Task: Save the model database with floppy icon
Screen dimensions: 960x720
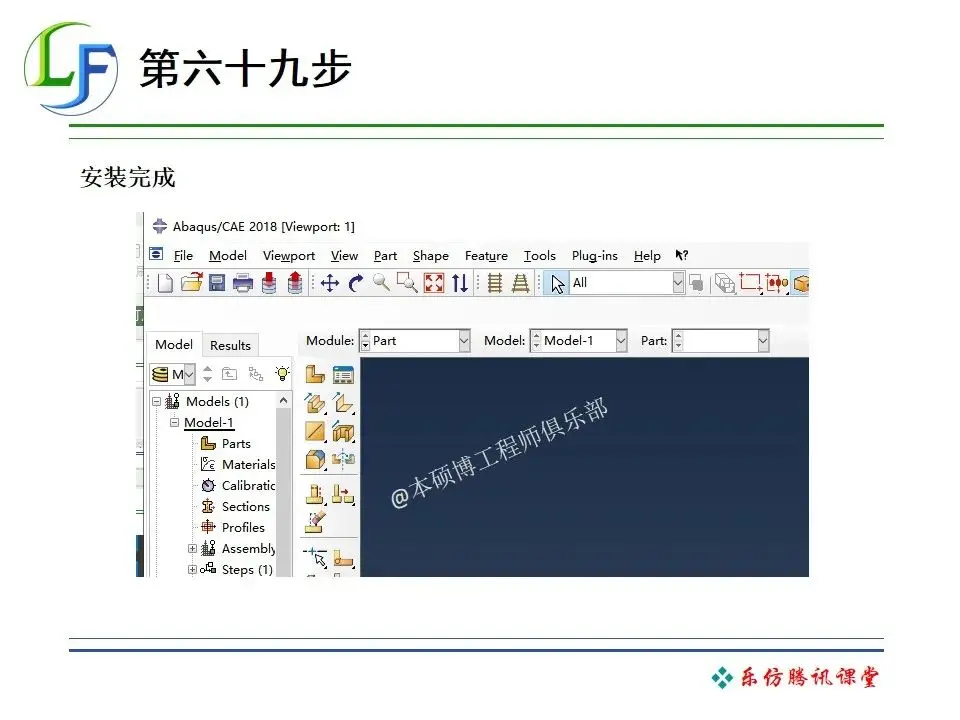Action: pyautogui.click(x=217, y=283)
